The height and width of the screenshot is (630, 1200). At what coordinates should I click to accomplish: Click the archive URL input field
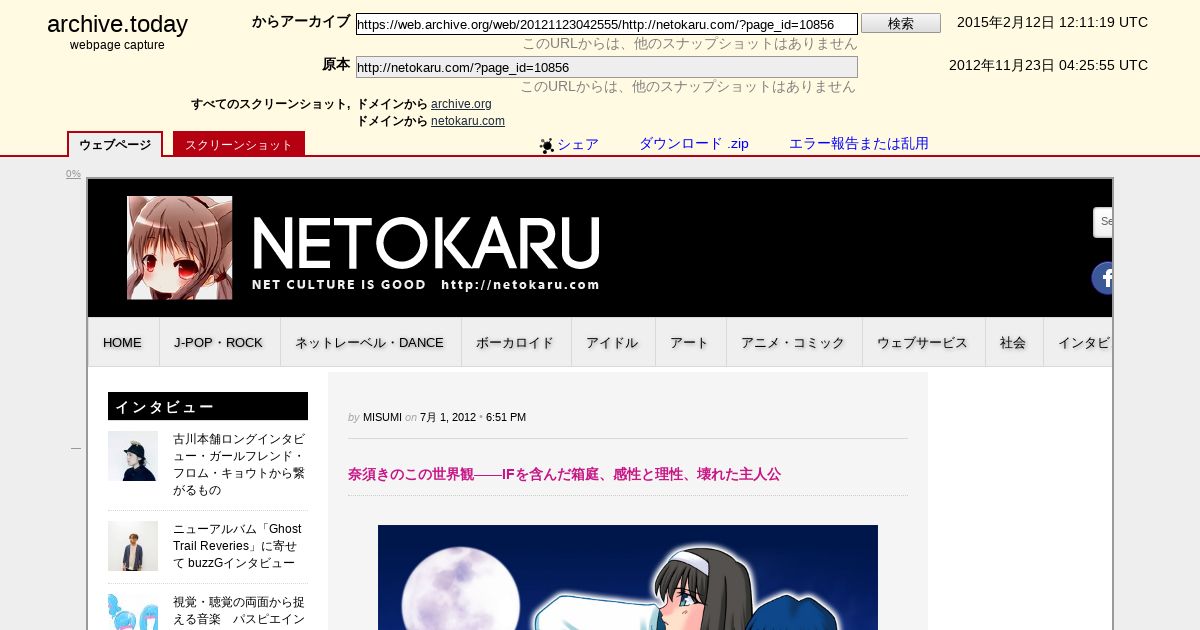(607, 24)
